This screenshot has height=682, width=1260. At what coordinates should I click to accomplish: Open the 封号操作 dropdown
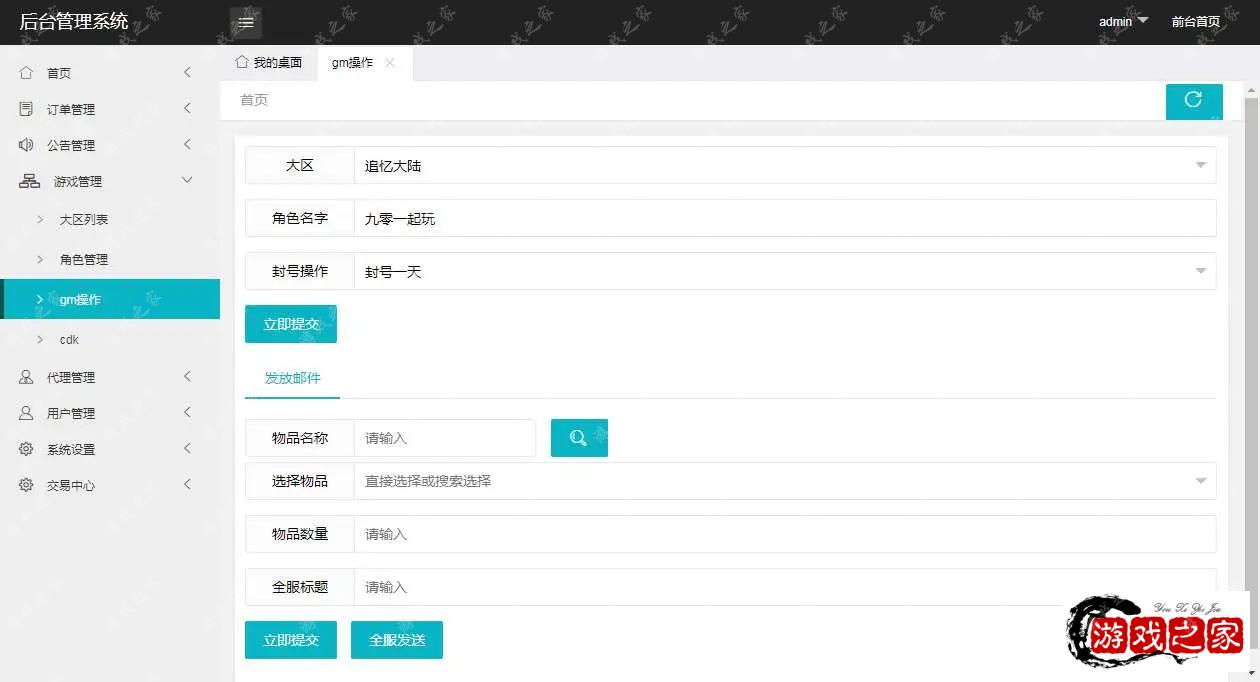(784, 271)
